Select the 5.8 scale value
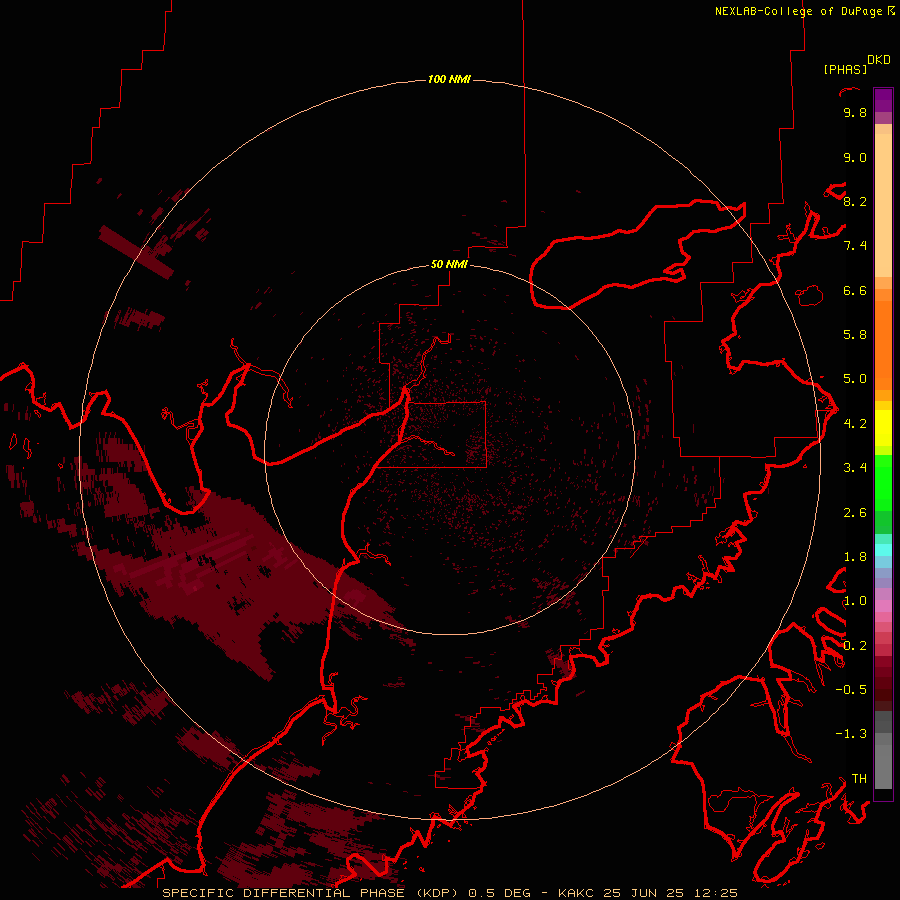Image resolution: width=900 pixels, height=900 pixels. click(855, 335)
